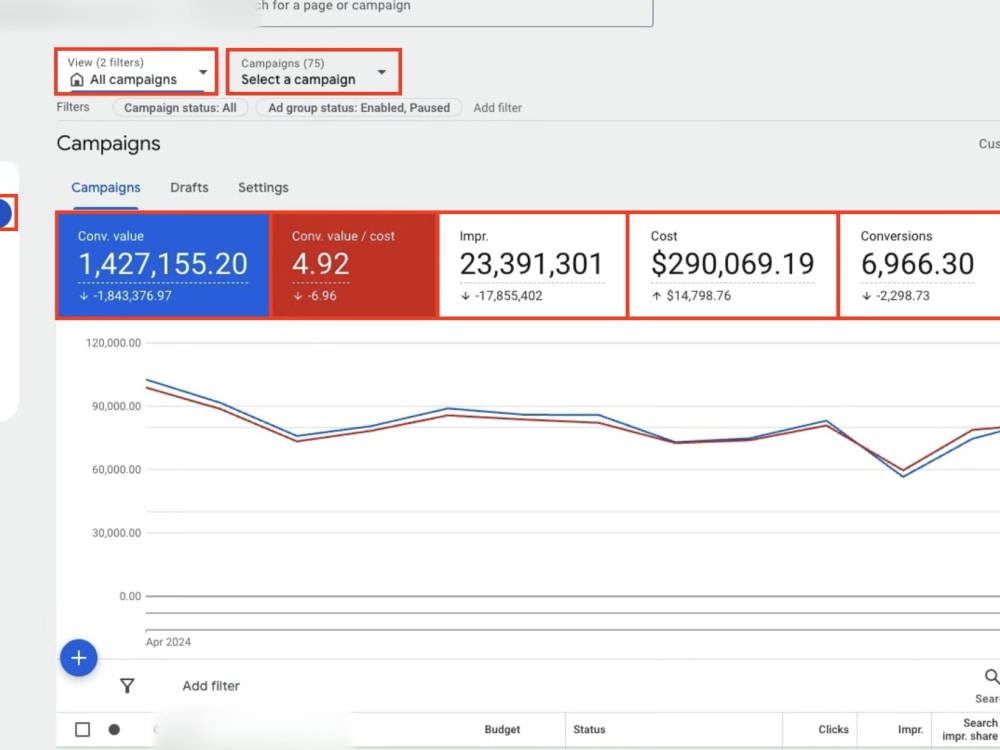Click the 4.92 conv. value / cost figure
This screenshot has width=1000, height=750.
click(x=321, y=264)
